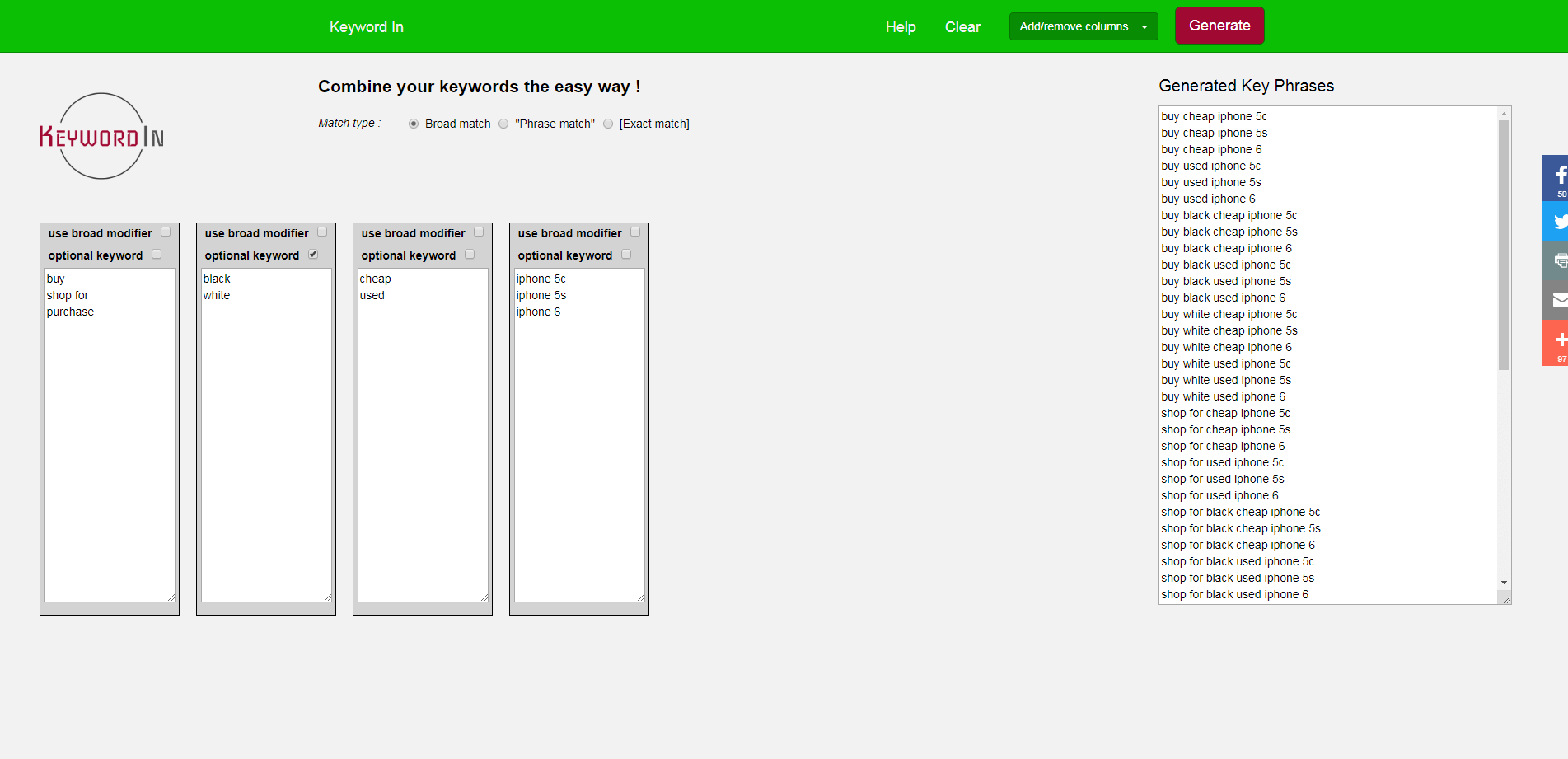Viewport: 1568px width, 759px height.
Task: Click scroll-up arrow of generated phrases list
Action: tap(1505, 114)
